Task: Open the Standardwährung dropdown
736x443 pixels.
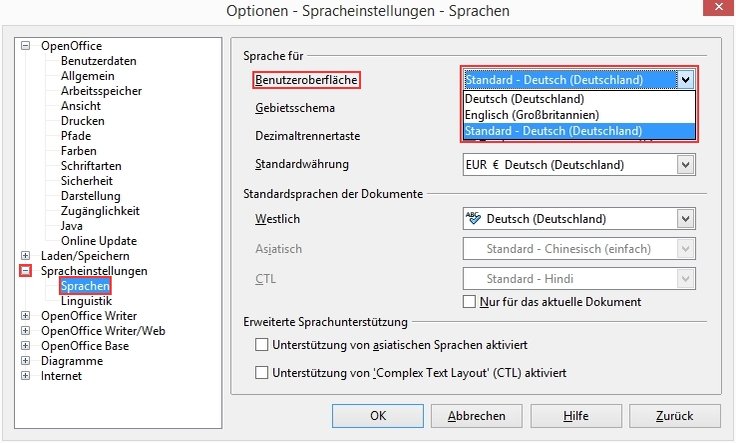Action: (x=685, y=165)
